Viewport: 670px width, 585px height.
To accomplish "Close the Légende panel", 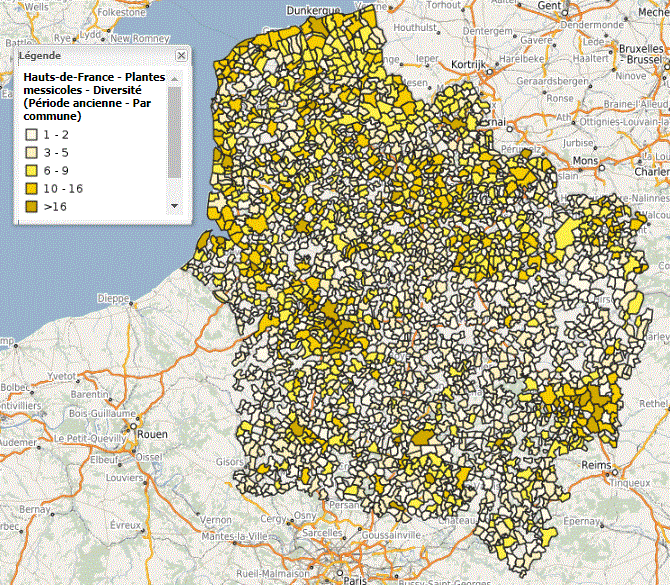I will (x=181, y=56).
